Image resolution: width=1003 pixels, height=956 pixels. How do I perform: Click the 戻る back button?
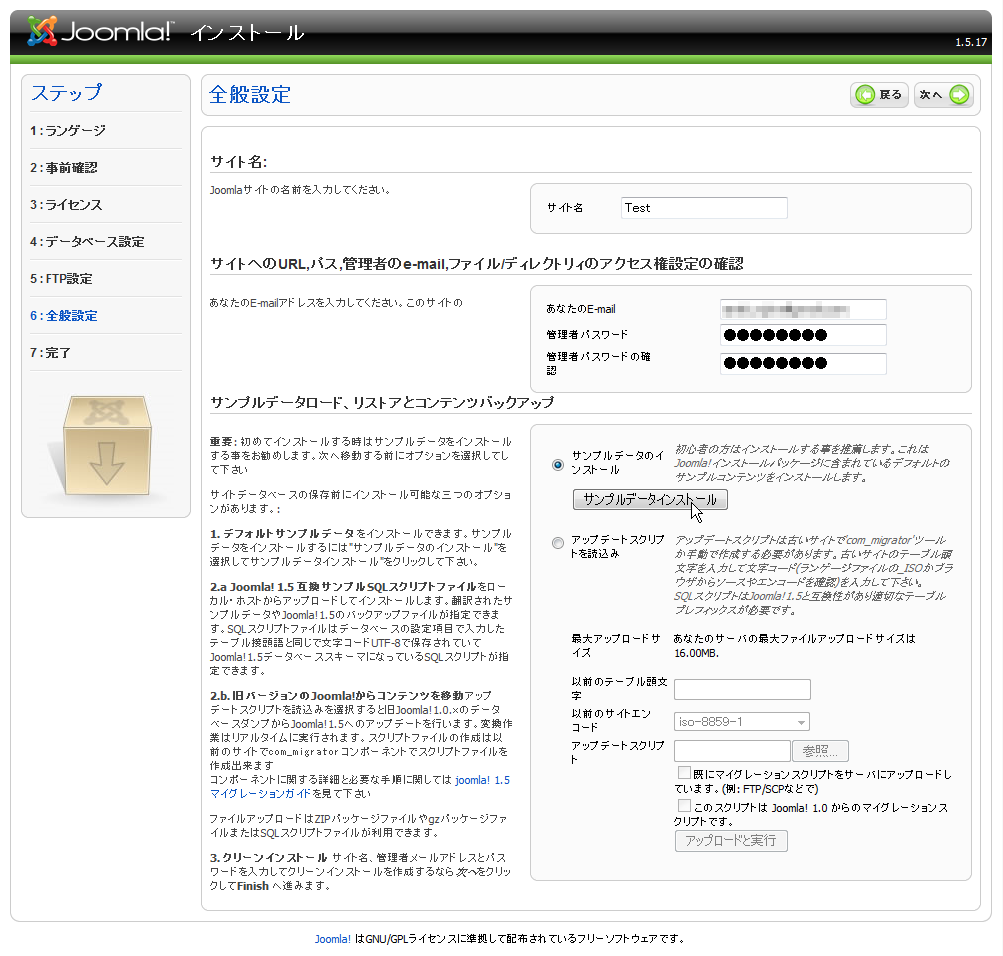pyautogui.click(x=880, y=95)
